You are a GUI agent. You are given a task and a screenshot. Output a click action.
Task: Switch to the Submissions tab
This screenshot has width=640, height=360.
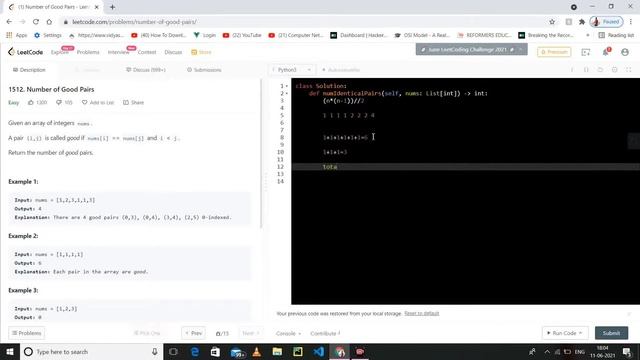[x=204, y=70]
